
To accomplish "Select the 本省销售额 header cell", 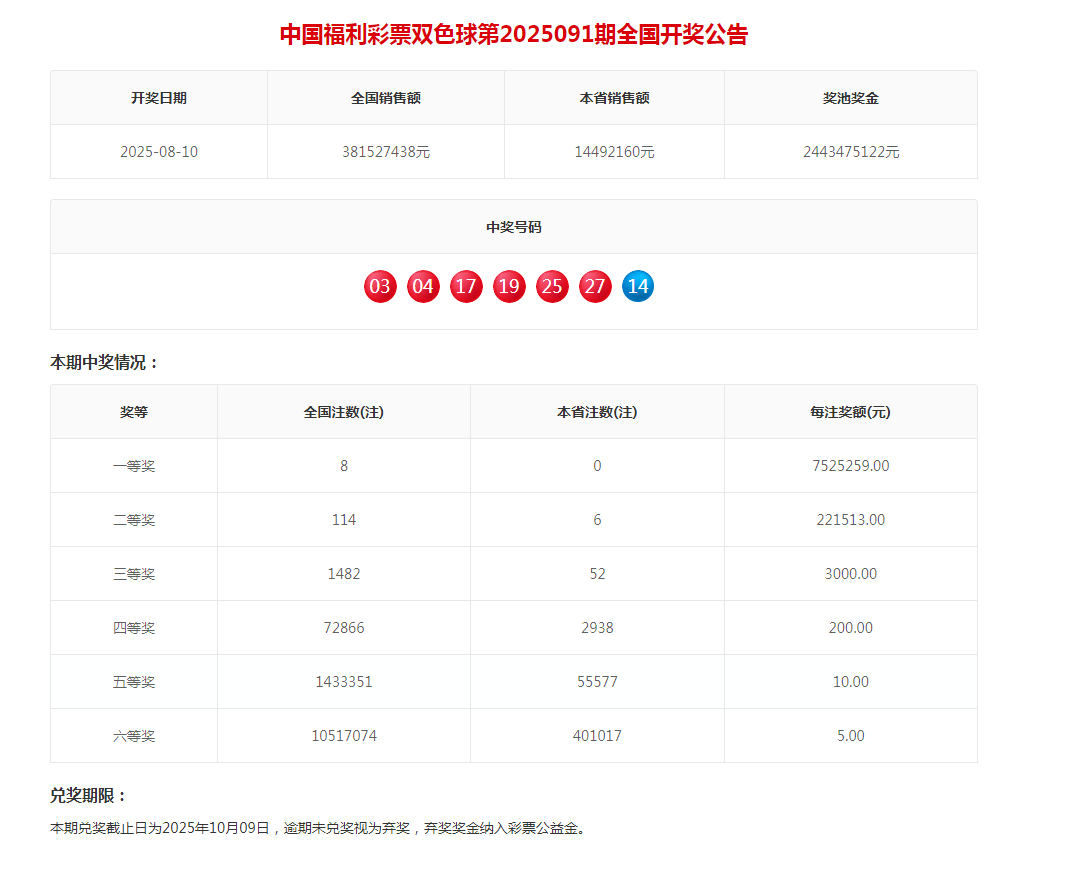I will (x=615, y=98).
